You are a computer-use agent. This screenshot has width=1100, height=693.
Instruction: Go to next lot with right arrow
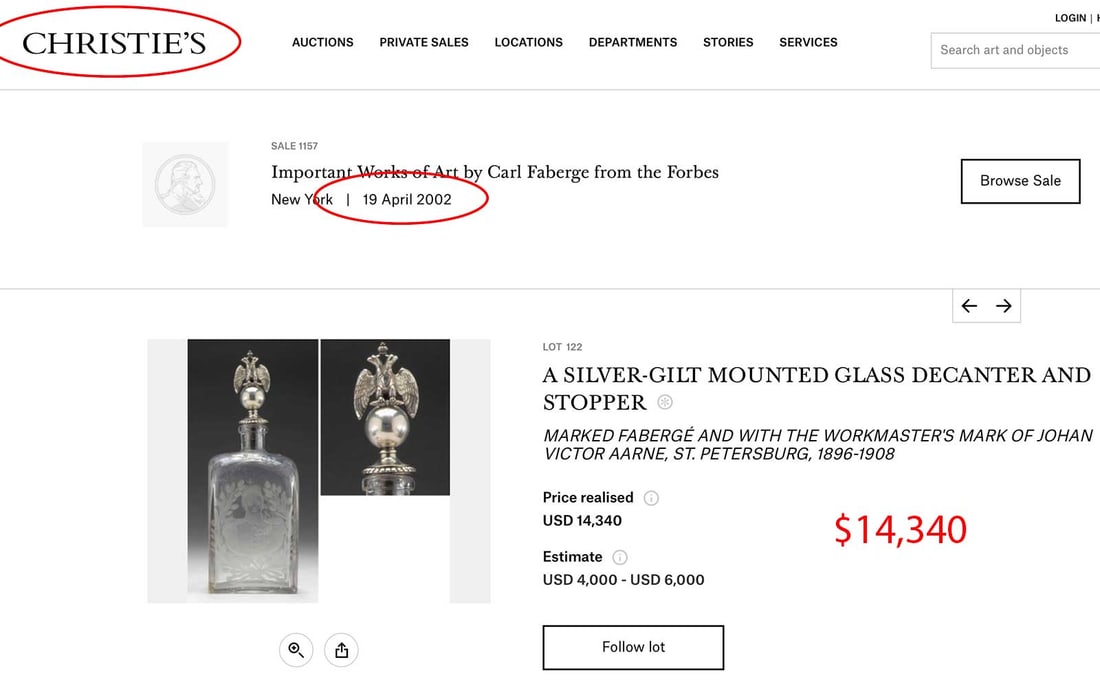tap(1004, 306)
